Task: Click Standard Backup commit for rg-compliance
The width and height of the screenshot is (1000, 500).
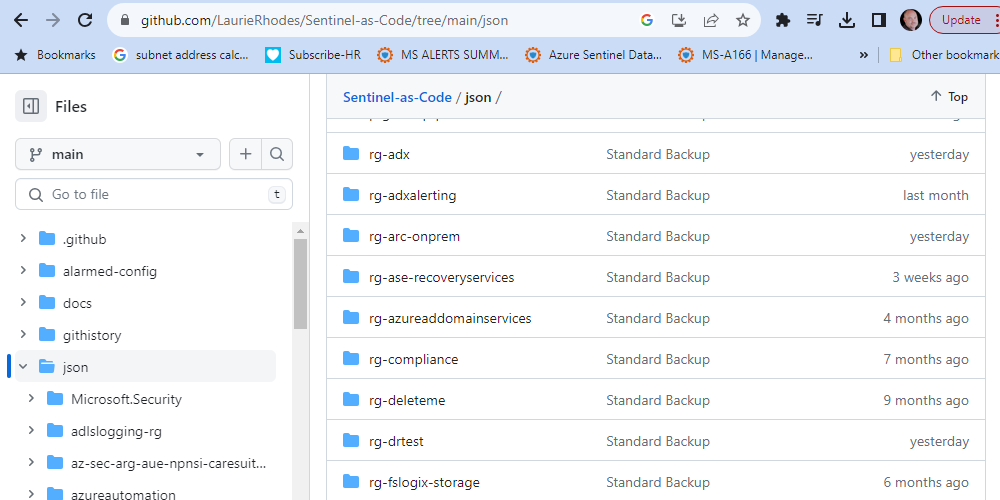Action: tap(658, 359)
